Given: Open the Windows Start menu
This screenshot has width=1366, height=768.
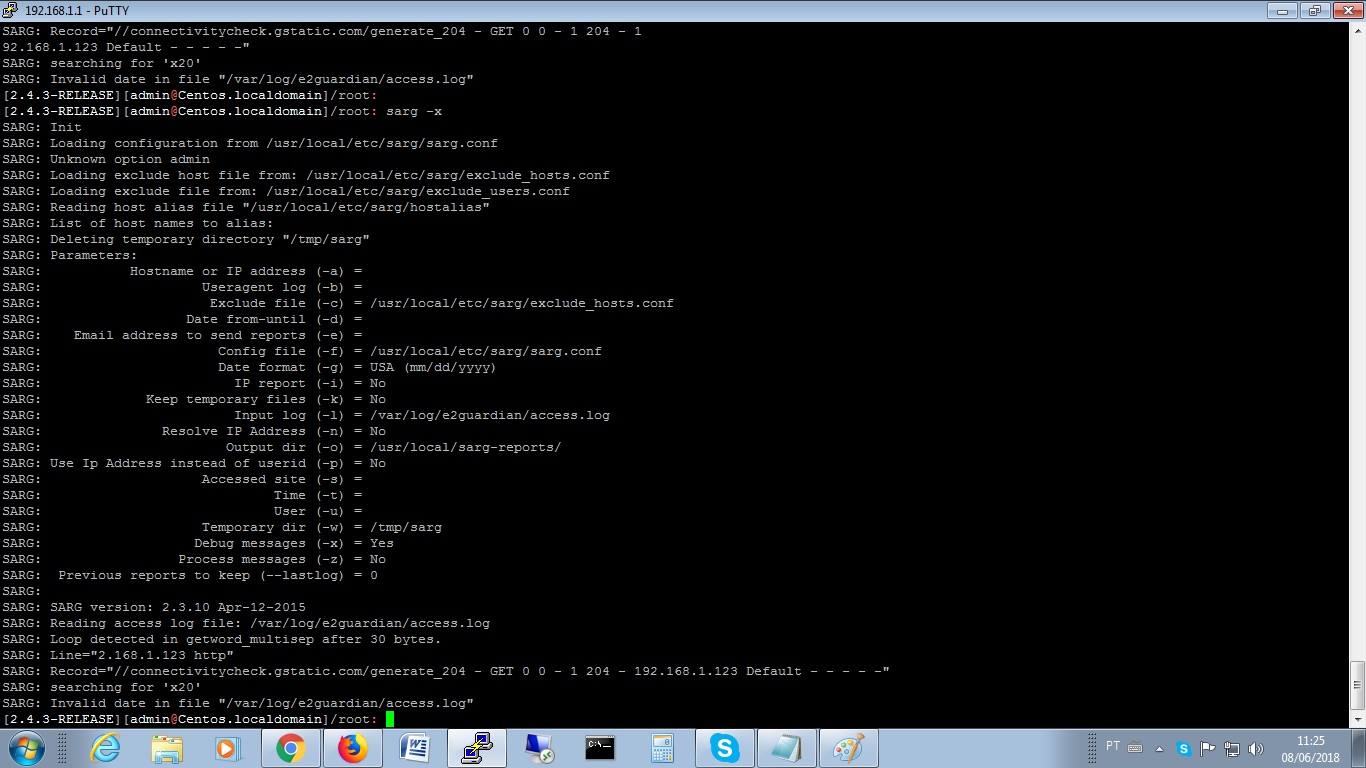Looking at the screenshot, I should pyautogui.click(x=25, y=748).
